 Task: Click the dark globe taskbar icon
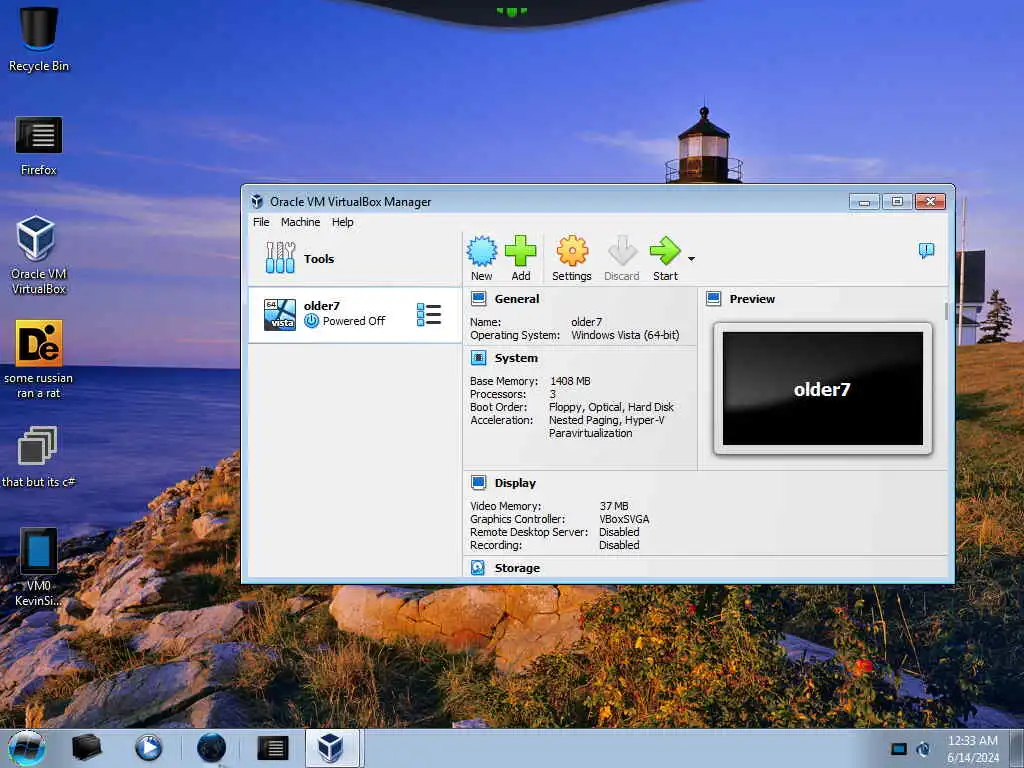pos(212,748)
